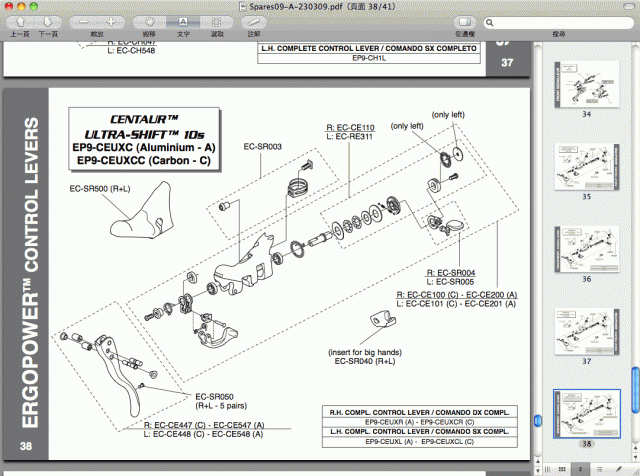Open page 36 thumbnail

click(x=587, y=249)
